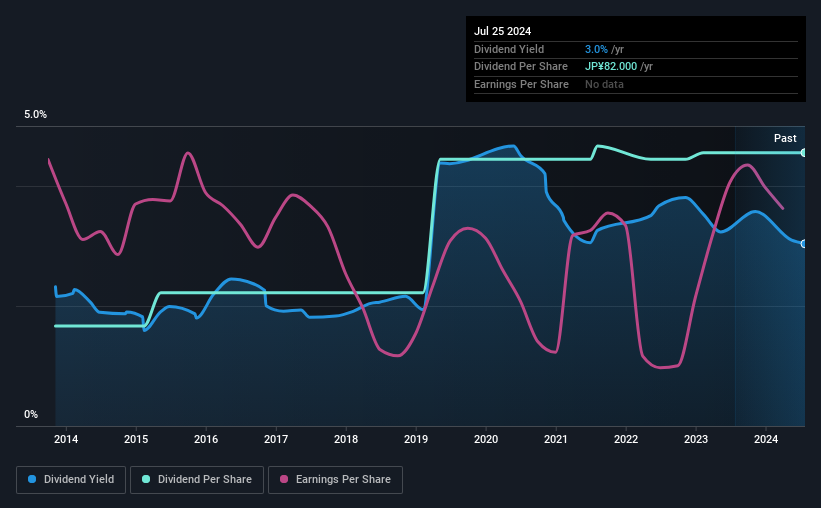
Task: Click the 0% y-axis label
Action: [x=31, y=414]
